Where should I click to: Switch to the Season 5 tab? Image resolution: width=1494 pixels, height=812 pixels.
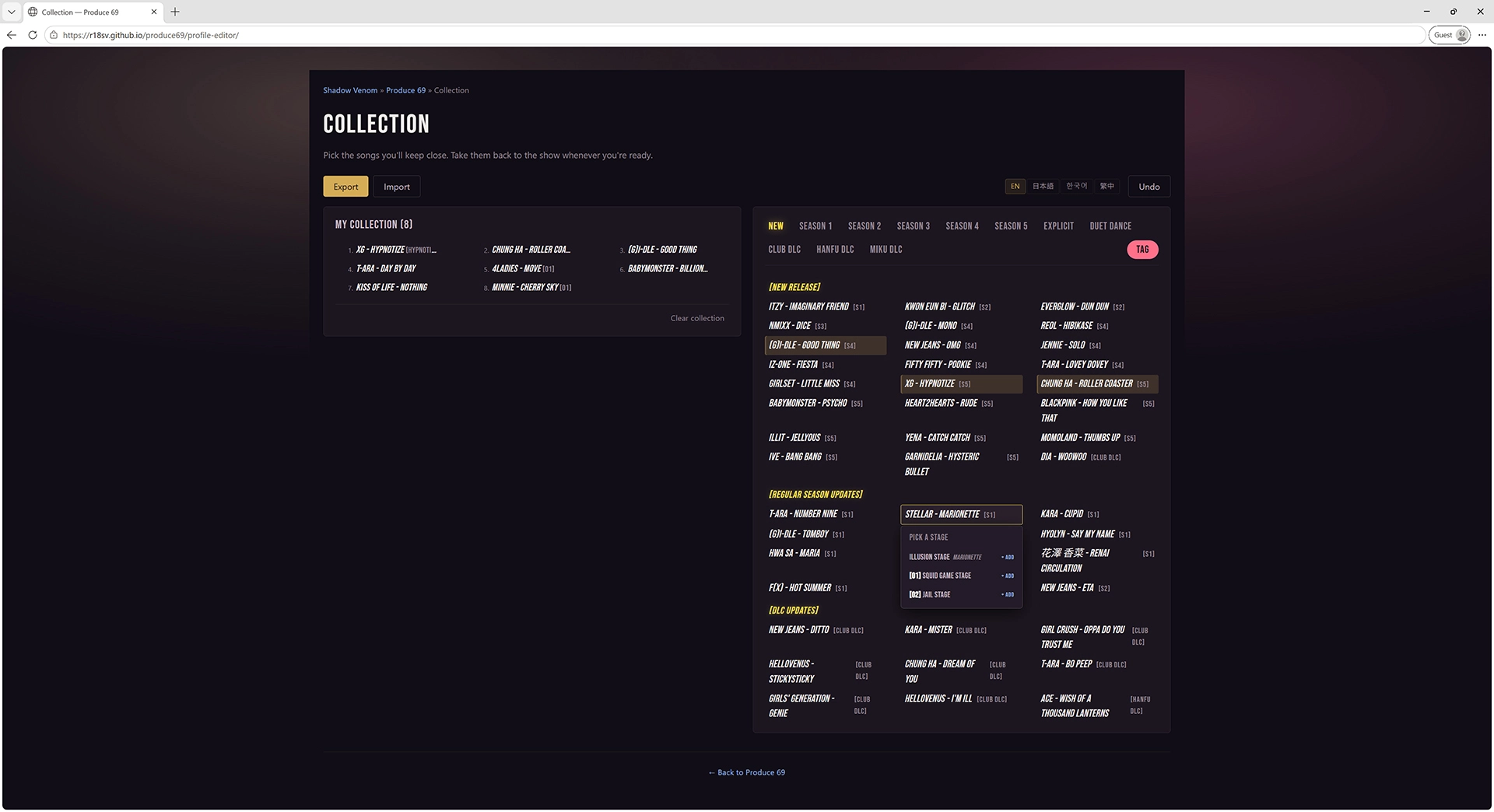[x=1011, y=226]
